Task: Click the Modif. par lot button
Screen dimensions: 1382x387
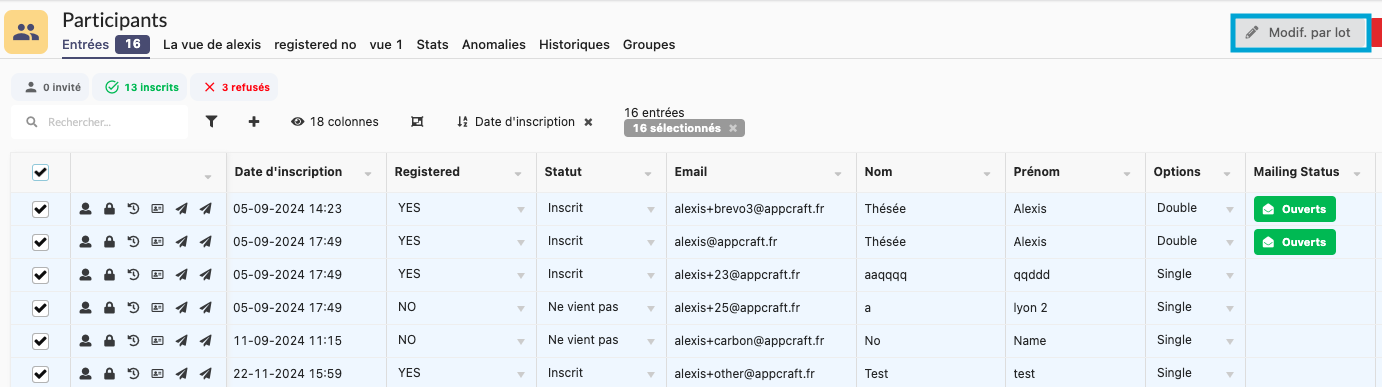Action: pos(1299,32)
